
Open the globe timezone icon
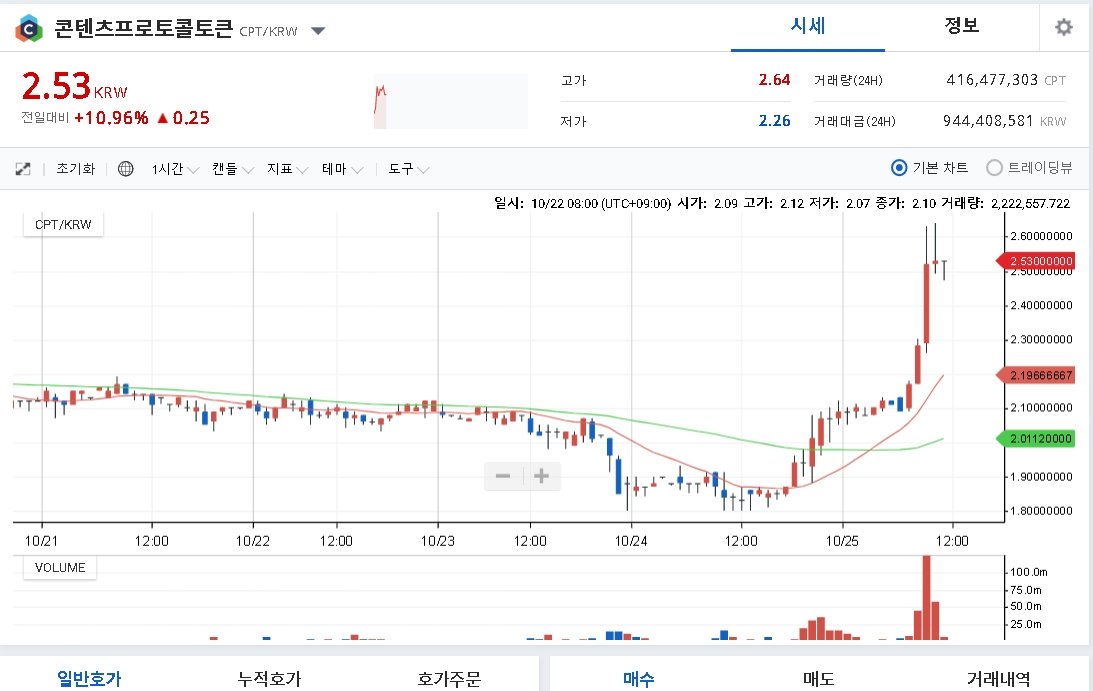(125, 169)
